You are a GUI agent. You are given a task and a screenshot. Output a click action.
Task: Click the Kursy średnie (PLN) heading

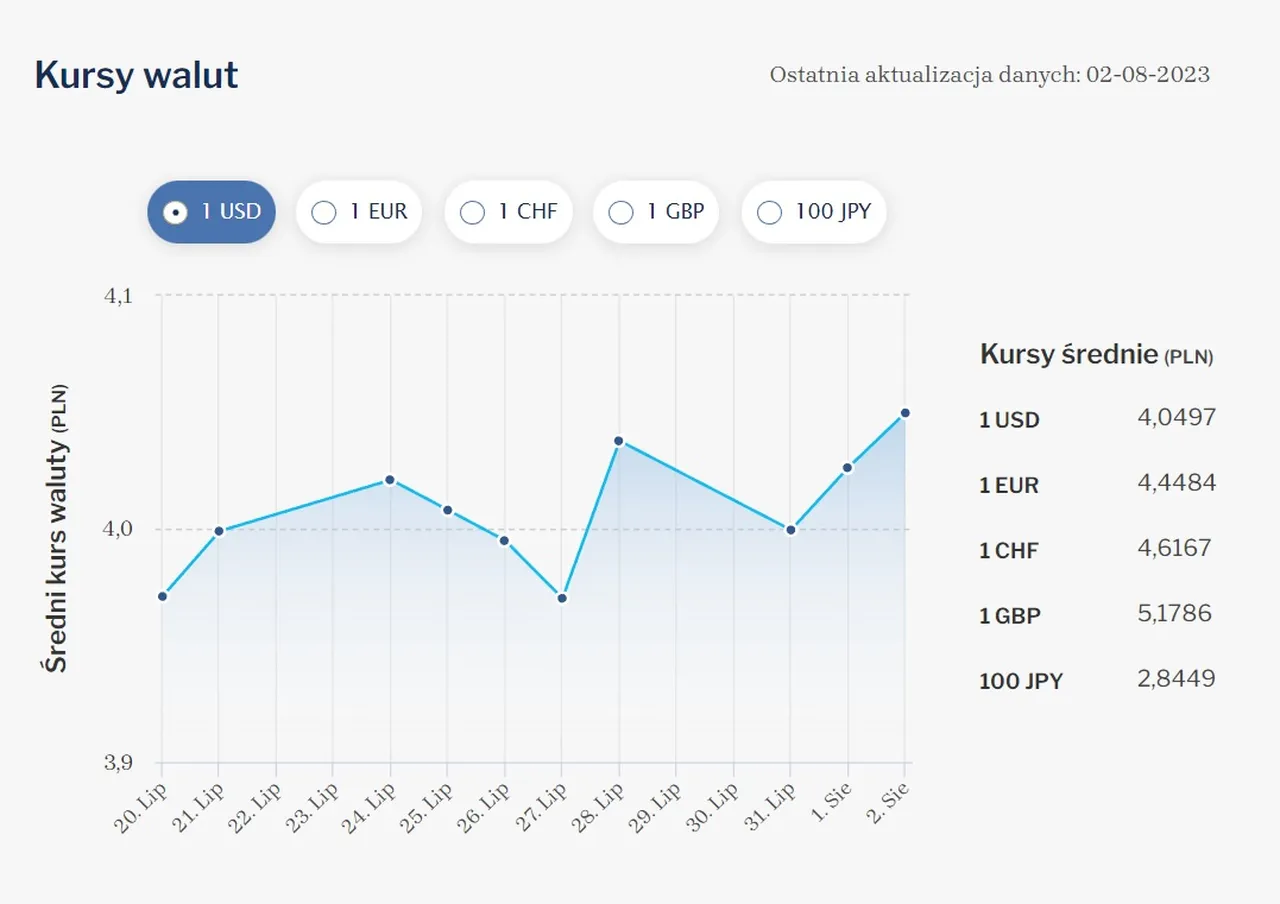1097,354
